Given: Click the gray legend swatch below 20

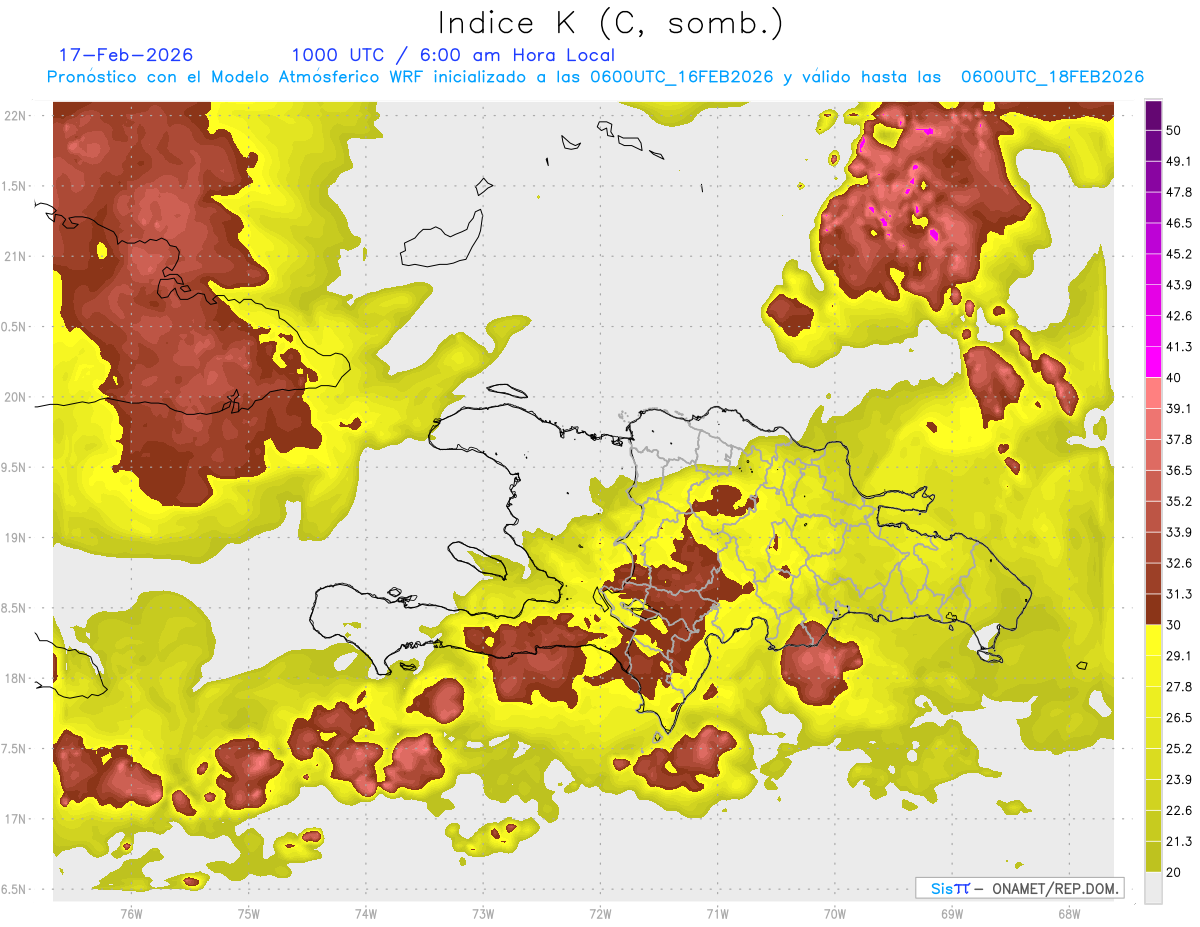Looking at the screenshot, I should tap(1153, 888).
